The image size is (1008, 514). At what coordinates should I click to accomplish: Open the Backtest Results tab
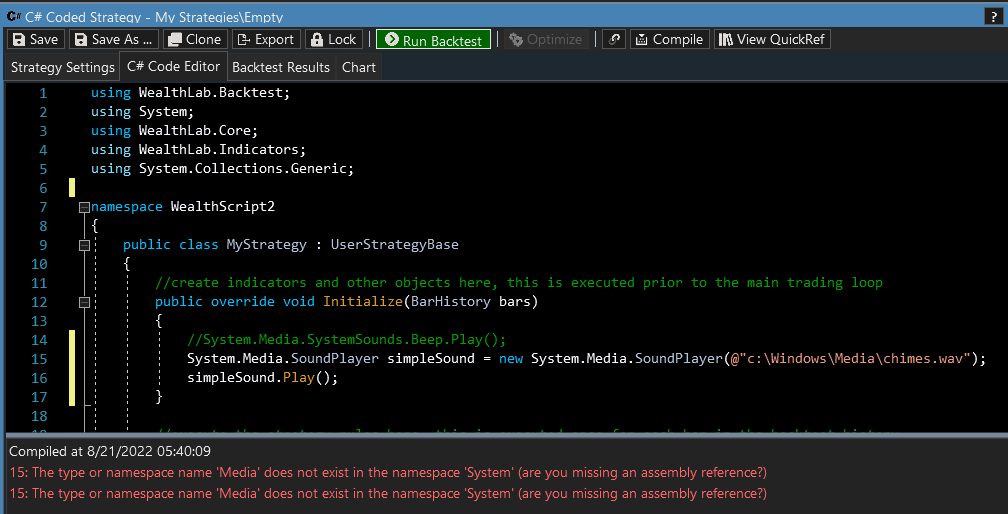point(280,67)
